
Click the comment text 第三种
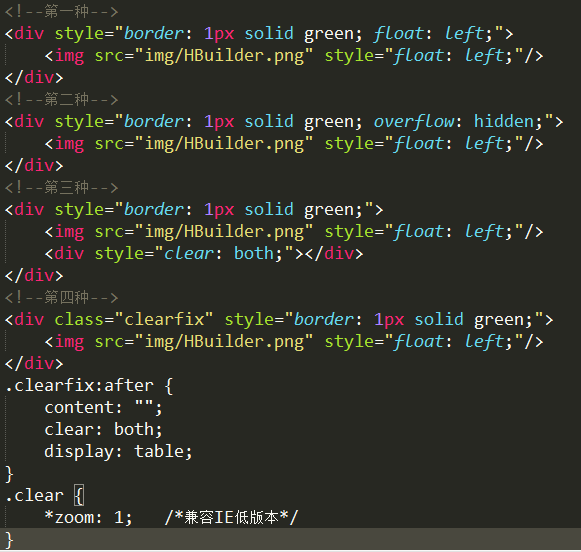[x=66, y=187]
